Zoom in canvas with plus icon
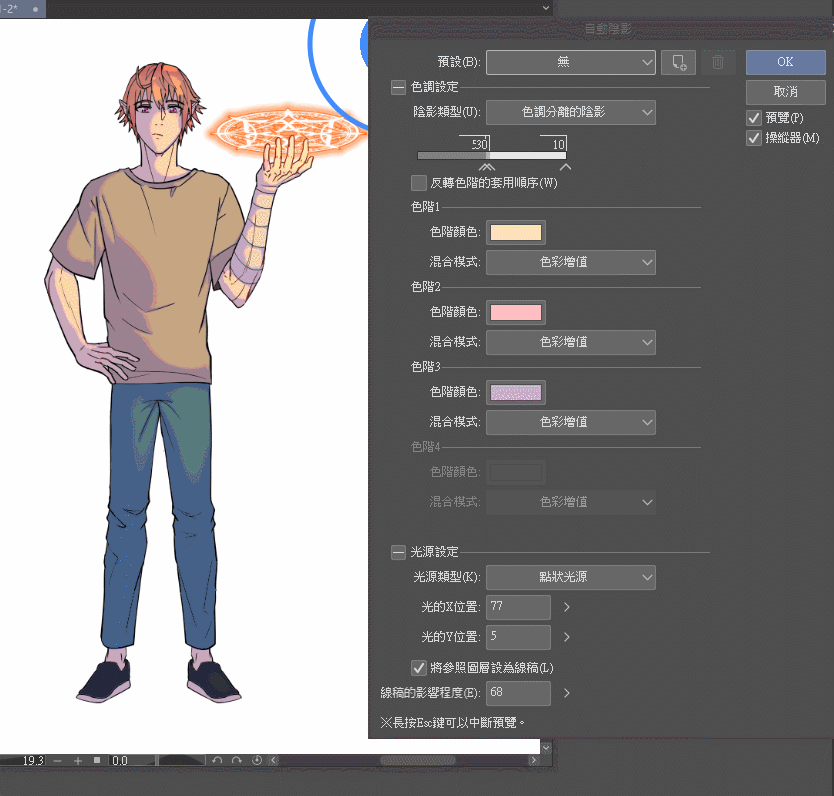The width and height of the screenshot is (834, 796). click(78, 761)
